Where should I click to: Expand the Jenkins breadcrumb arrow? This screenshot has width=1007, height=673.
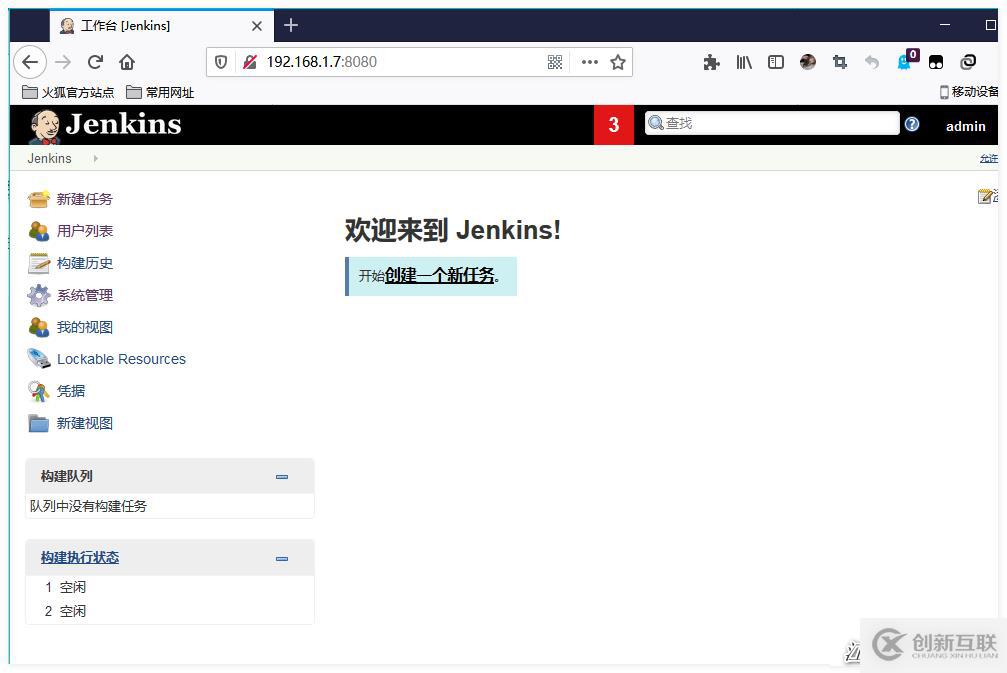point(96,159)
